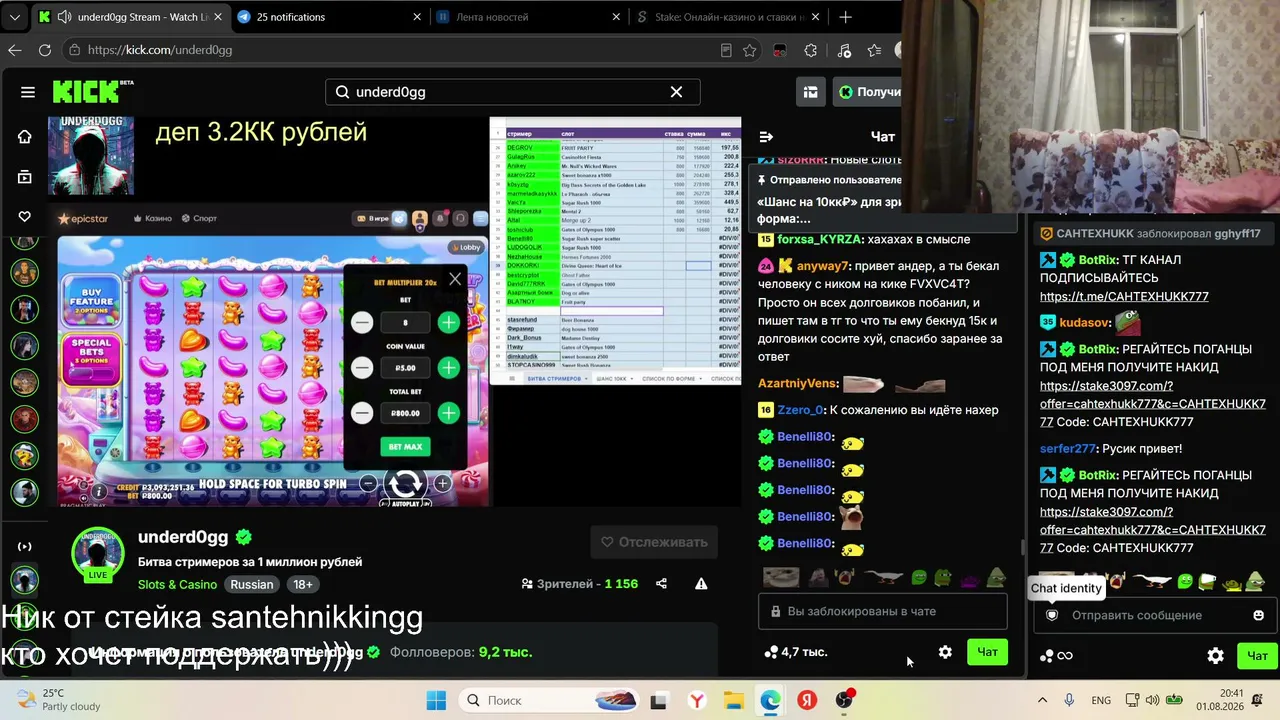
Task: Switch to the Stake casino tab
Action: pyautogui.click(x=728, y=17)
